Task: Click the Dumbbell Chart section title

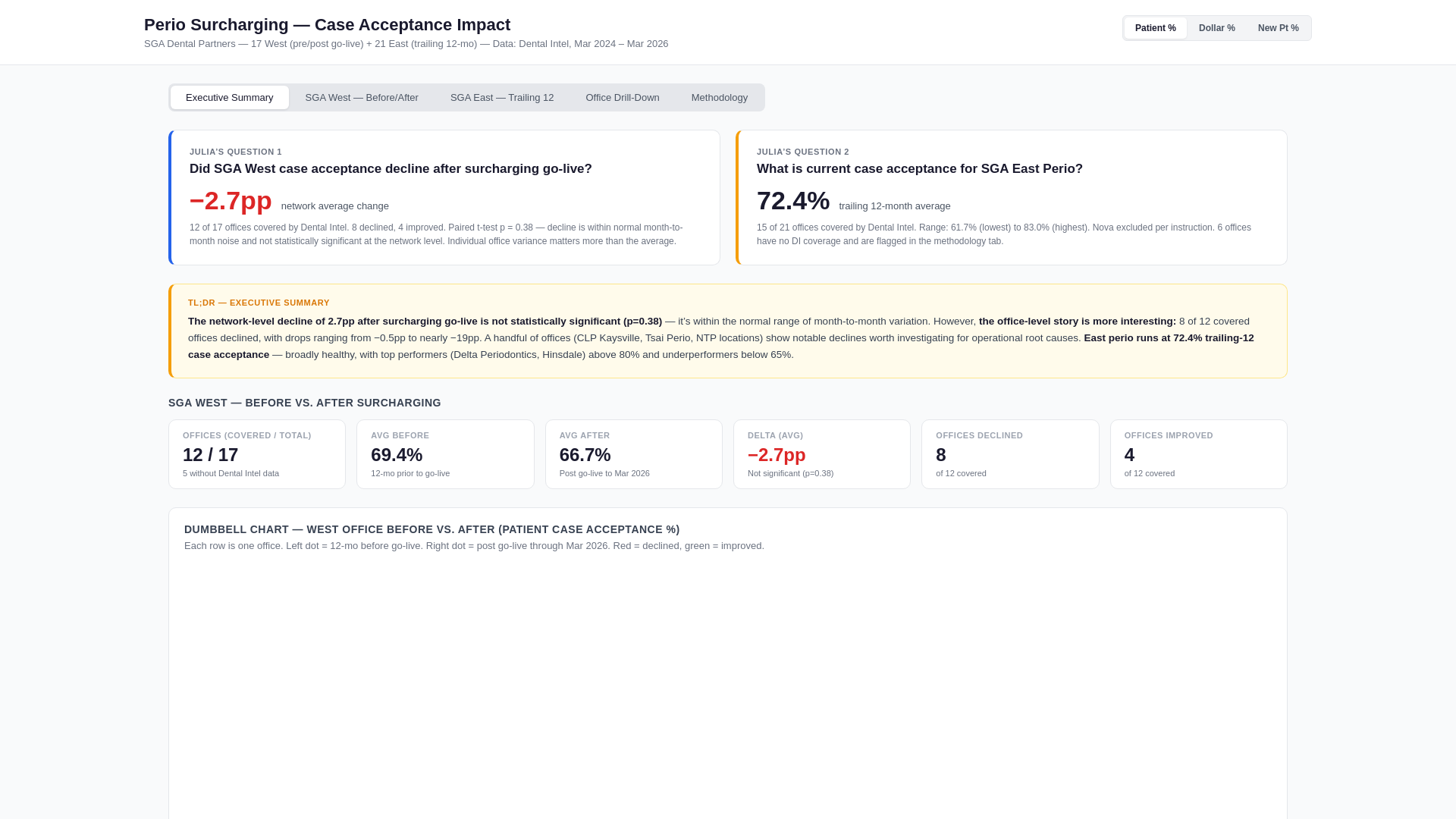Action: [432, 529]
